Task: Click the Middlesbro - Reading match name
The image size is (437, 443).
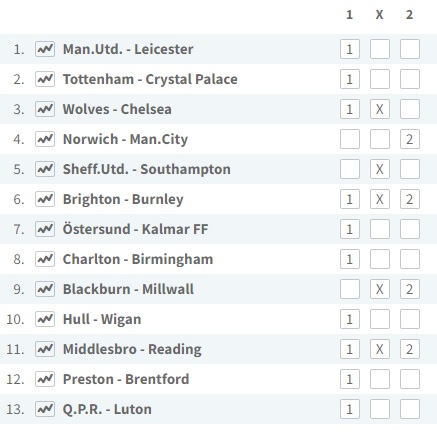Action: tap(132, 349)
